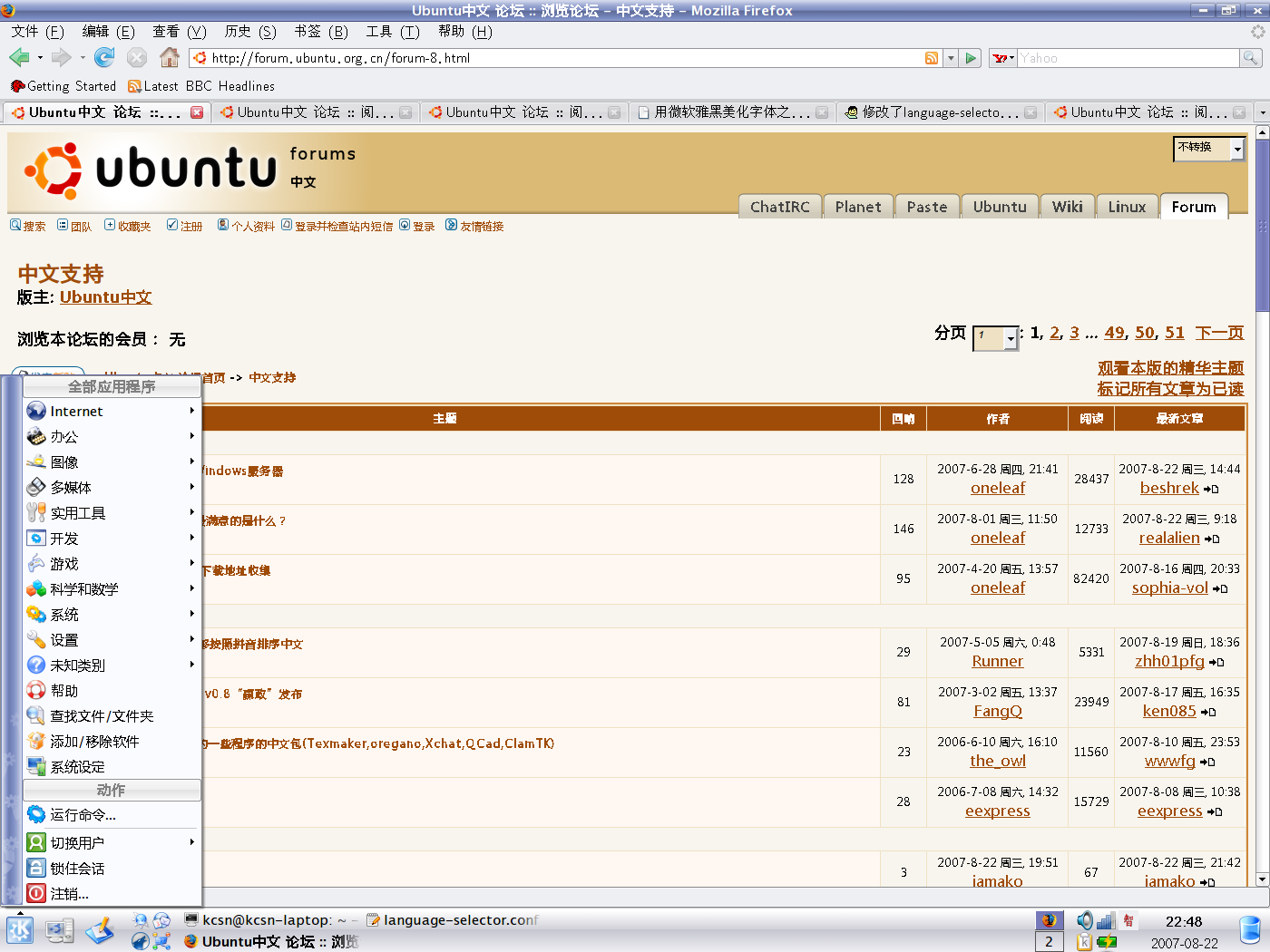Click the green Go arrow button
This screenshot has height=952, width=1270.
click(972, 58)
